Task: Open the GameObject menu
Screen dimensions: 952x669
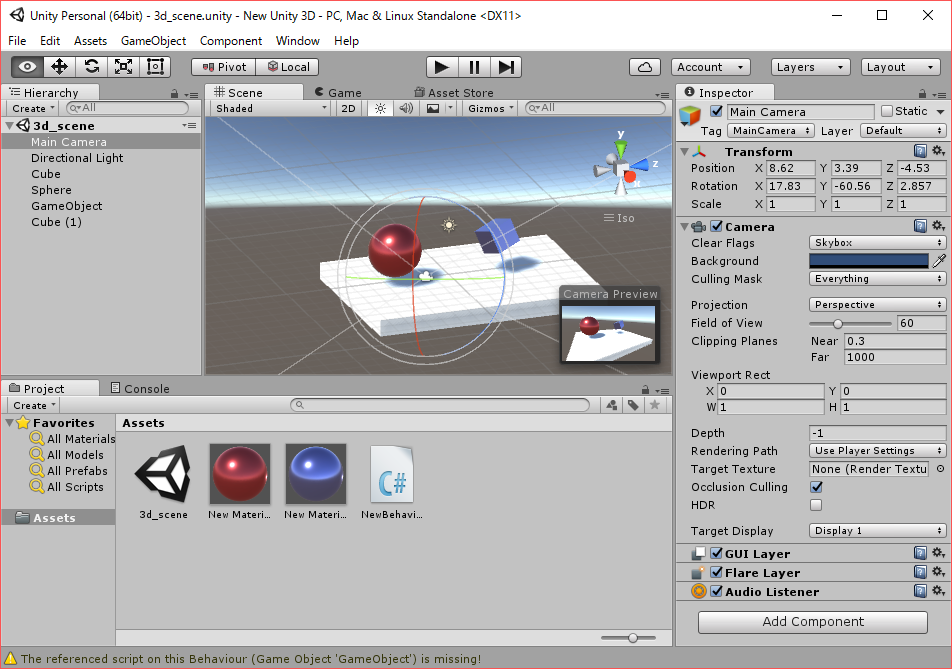Action: (153, 41)
